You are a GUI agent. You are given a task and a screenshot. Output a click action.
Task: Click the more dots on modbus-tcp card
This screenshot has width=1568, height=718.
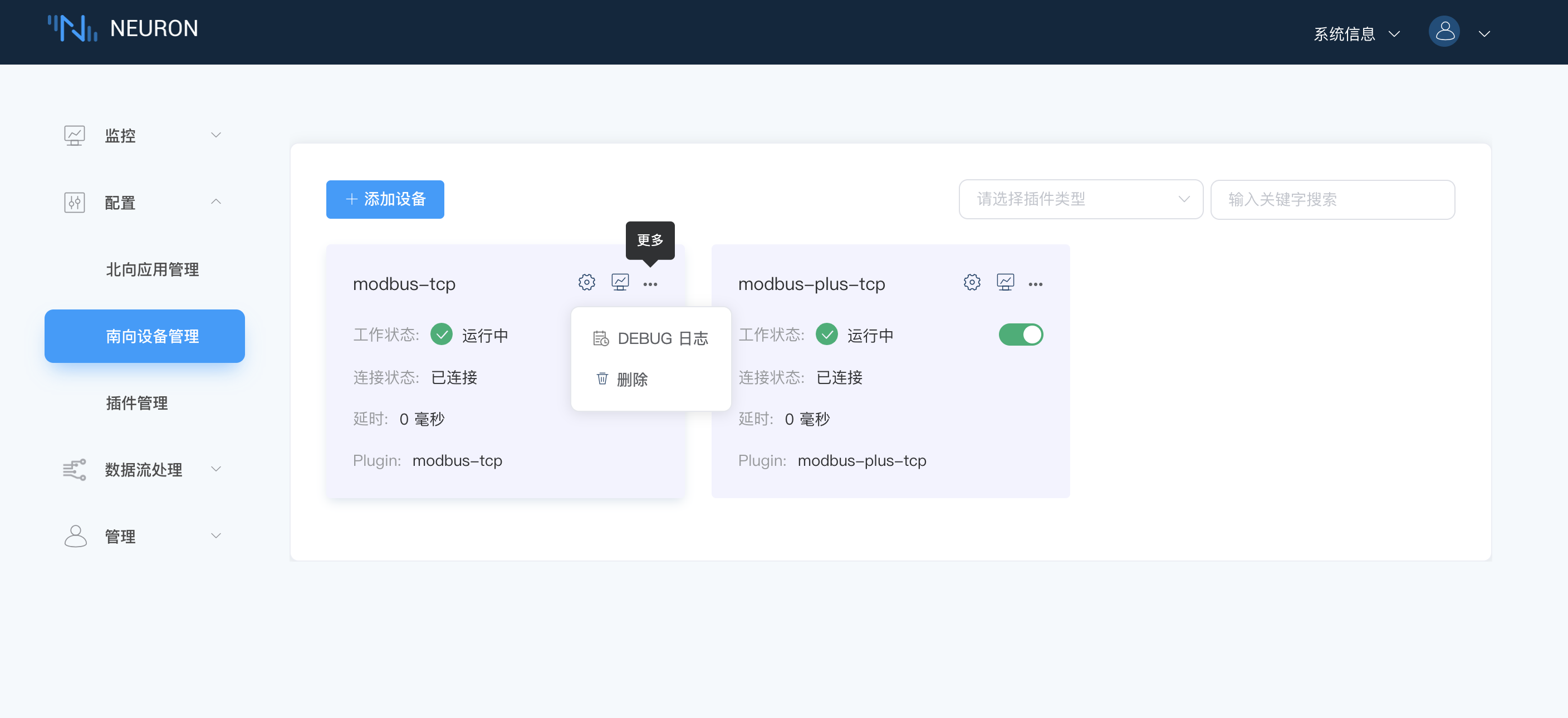coord(650,284)
